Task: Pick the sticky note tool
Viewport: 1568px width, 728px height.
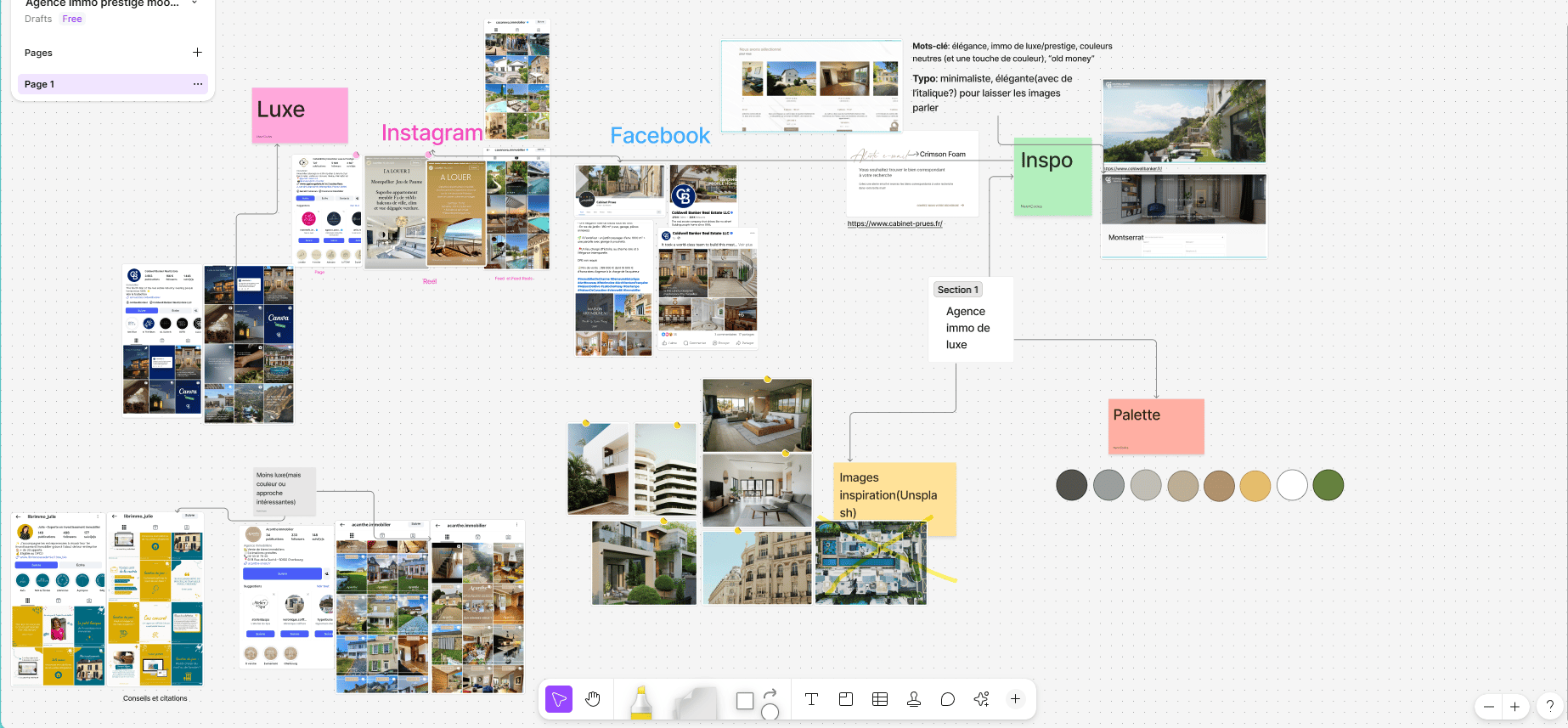Action: [x=695, y=703]
